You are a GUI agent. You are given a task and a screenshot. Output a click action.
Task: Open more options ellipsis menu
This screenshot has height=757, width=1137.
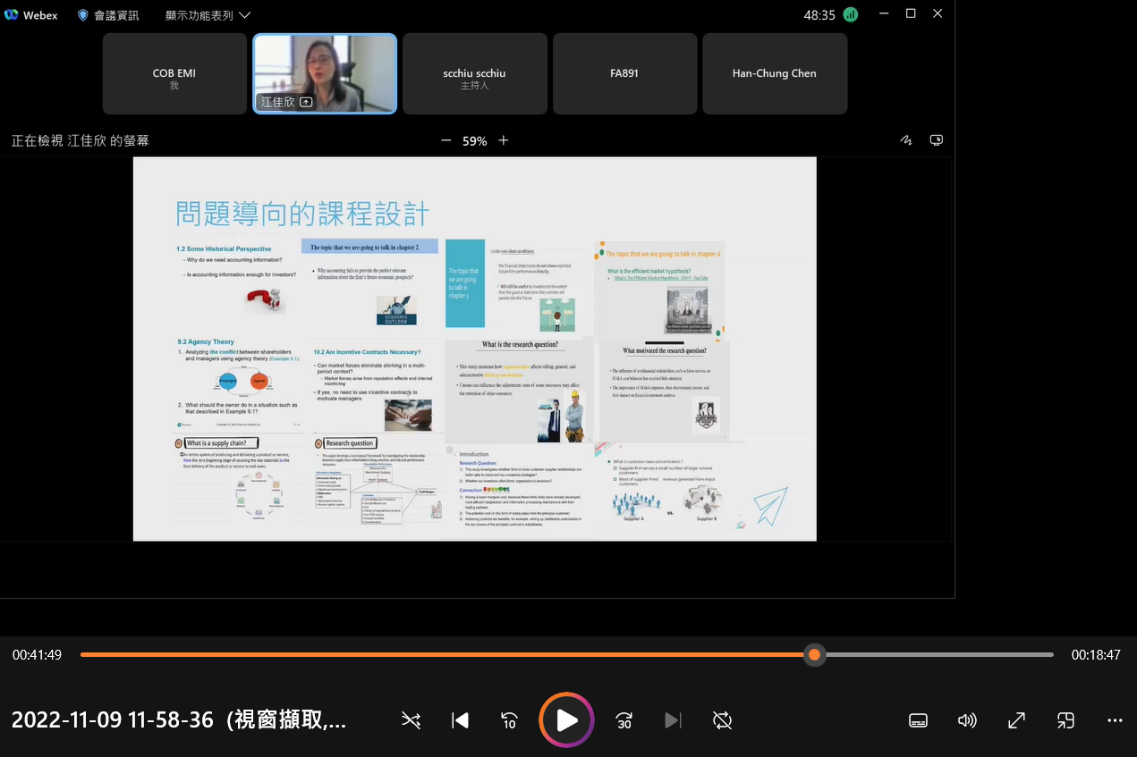[x=1115, y=720]
